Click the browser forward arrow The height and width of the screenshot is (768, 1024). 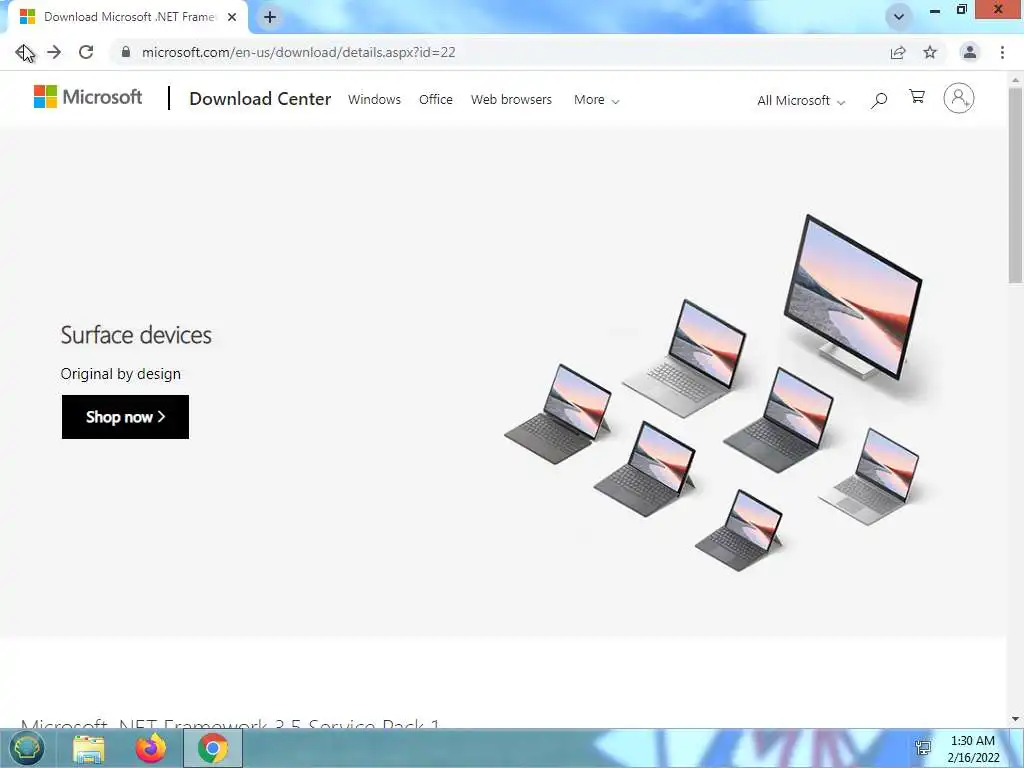[54, 52]
